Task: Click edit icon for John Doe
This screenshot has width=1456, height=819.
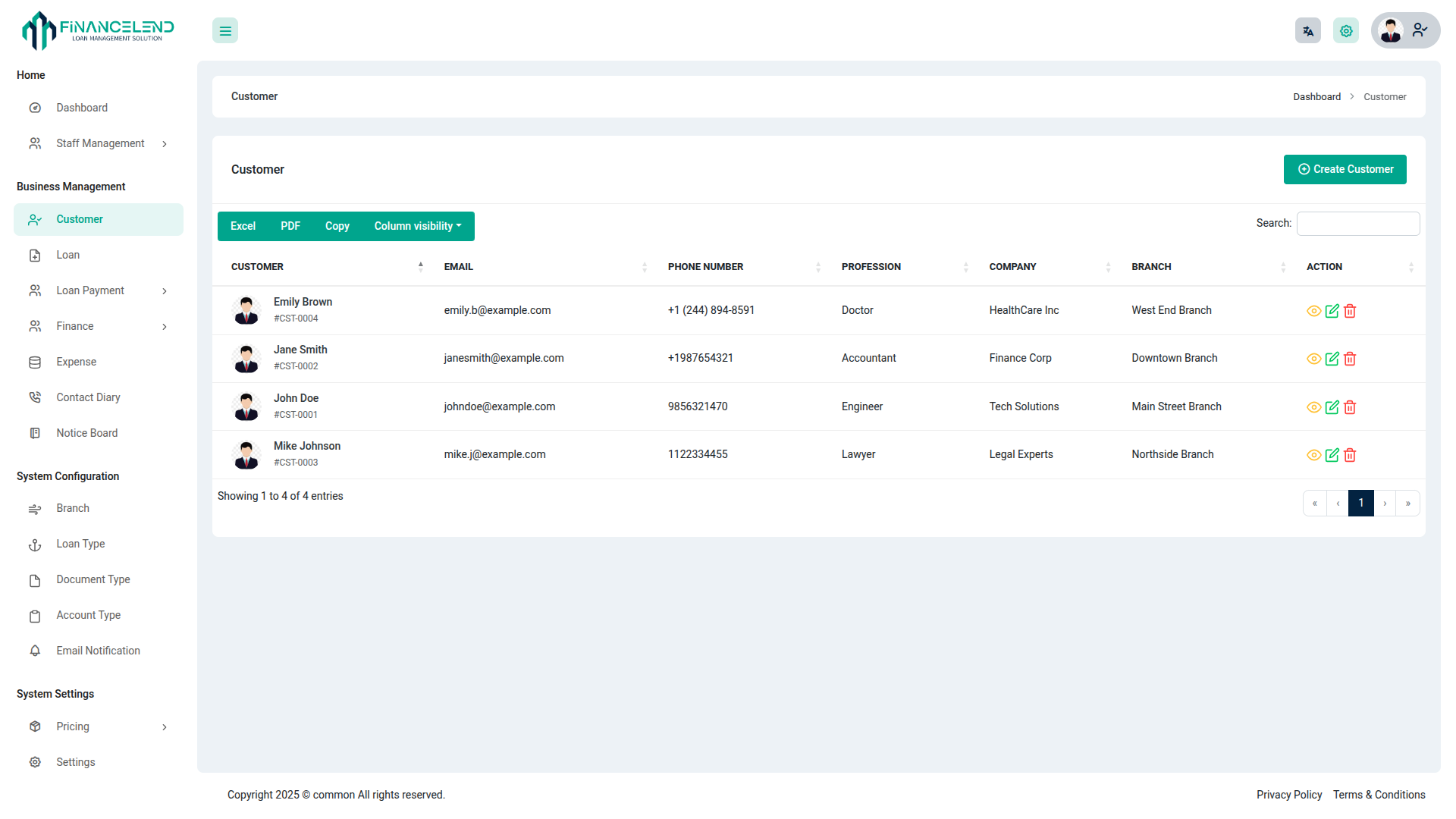Action: [x=1332, y=407]
